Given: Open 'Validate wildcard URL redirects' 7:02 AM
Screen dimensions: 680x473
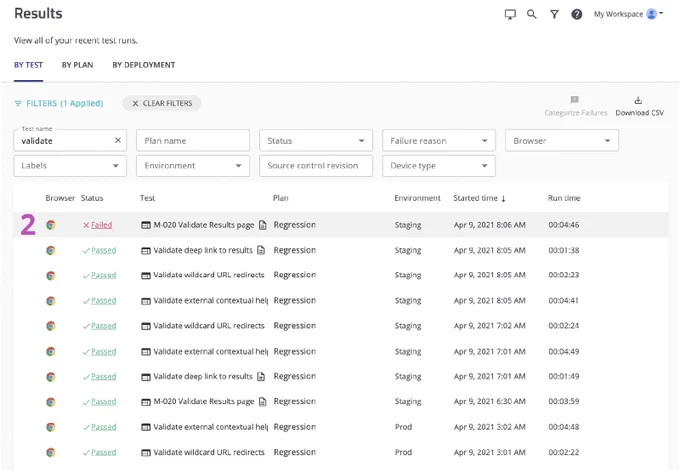Looking at the screenshot, I should [209, 326].
